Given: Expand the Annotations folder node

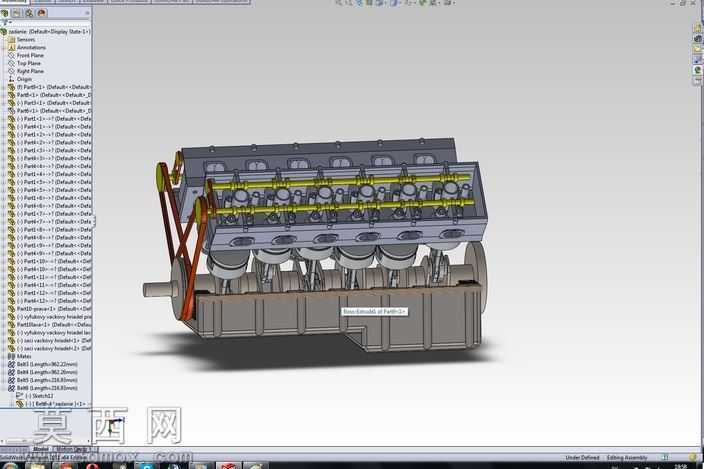Looking at the screenshot, I should point(4,47).
